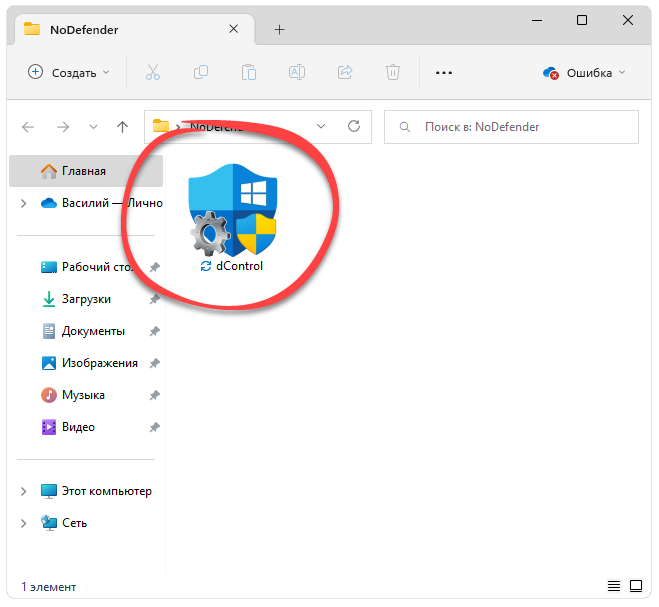Viewport: 659px width, 607px height.
Task: Click the sync status icon beside dControl
Action: click(x=206, y=266)
